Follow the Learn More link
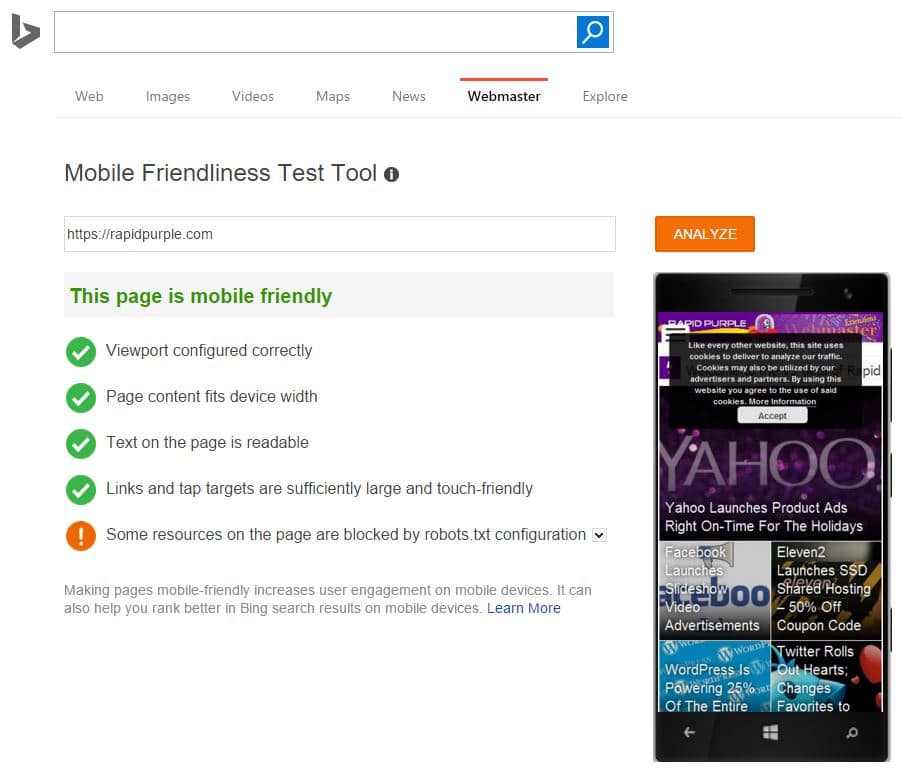The height and width of the screenshot is (772, 902). pyautogui.click(x=523, y=608)
